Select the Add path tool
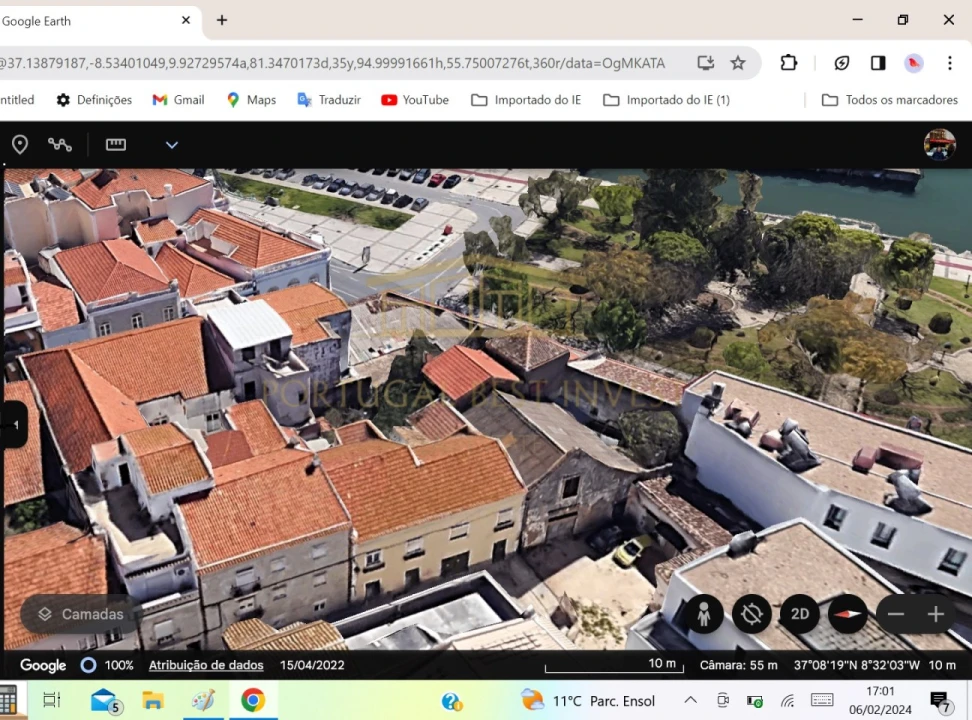Screen dimensions: 972x720 (60, 144)
